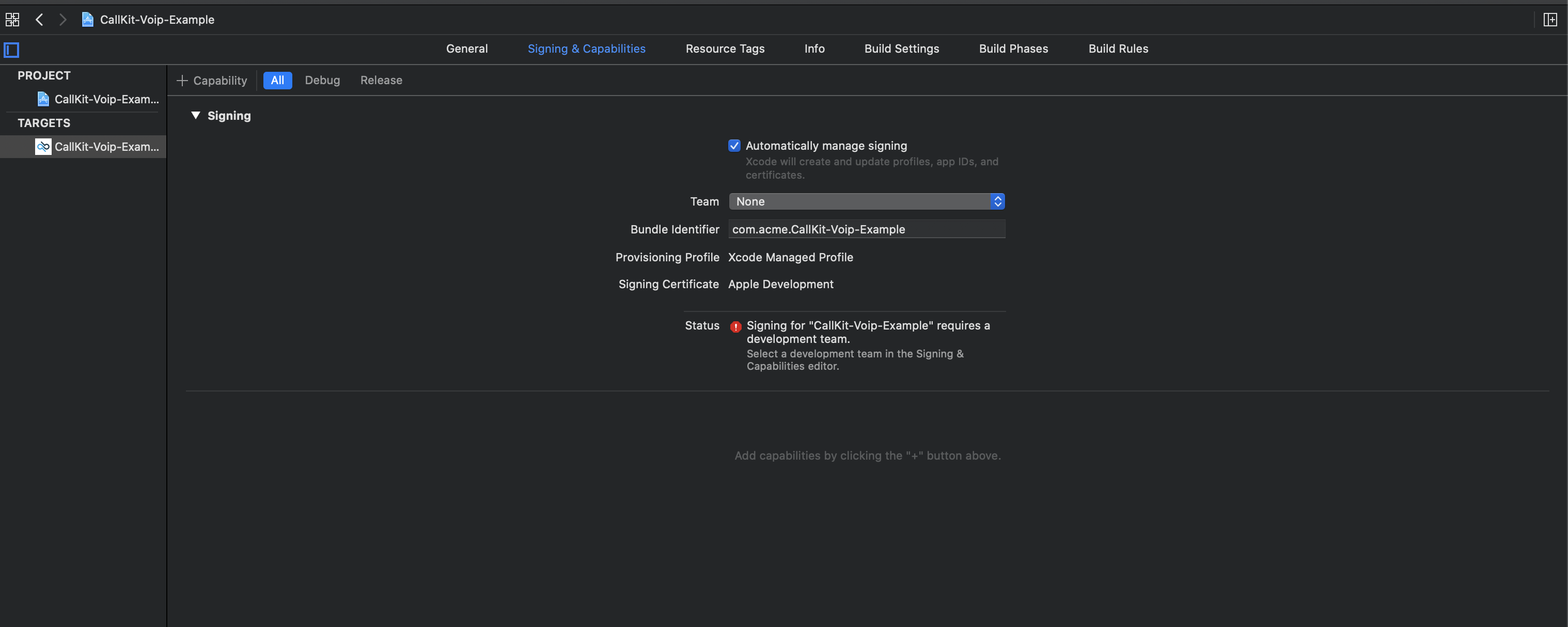1568x627 pixels.
Task: Click the project blueprint icon under PROJECT
Action: tap(42, 99)
